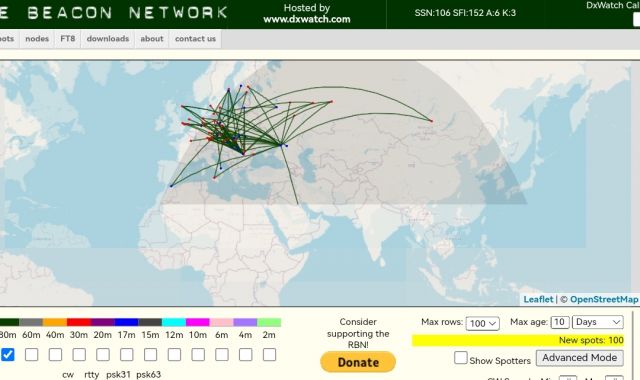640x380 pixels.
Task: Enable the 40m band checkbox
Action: (x=55, y=354)
